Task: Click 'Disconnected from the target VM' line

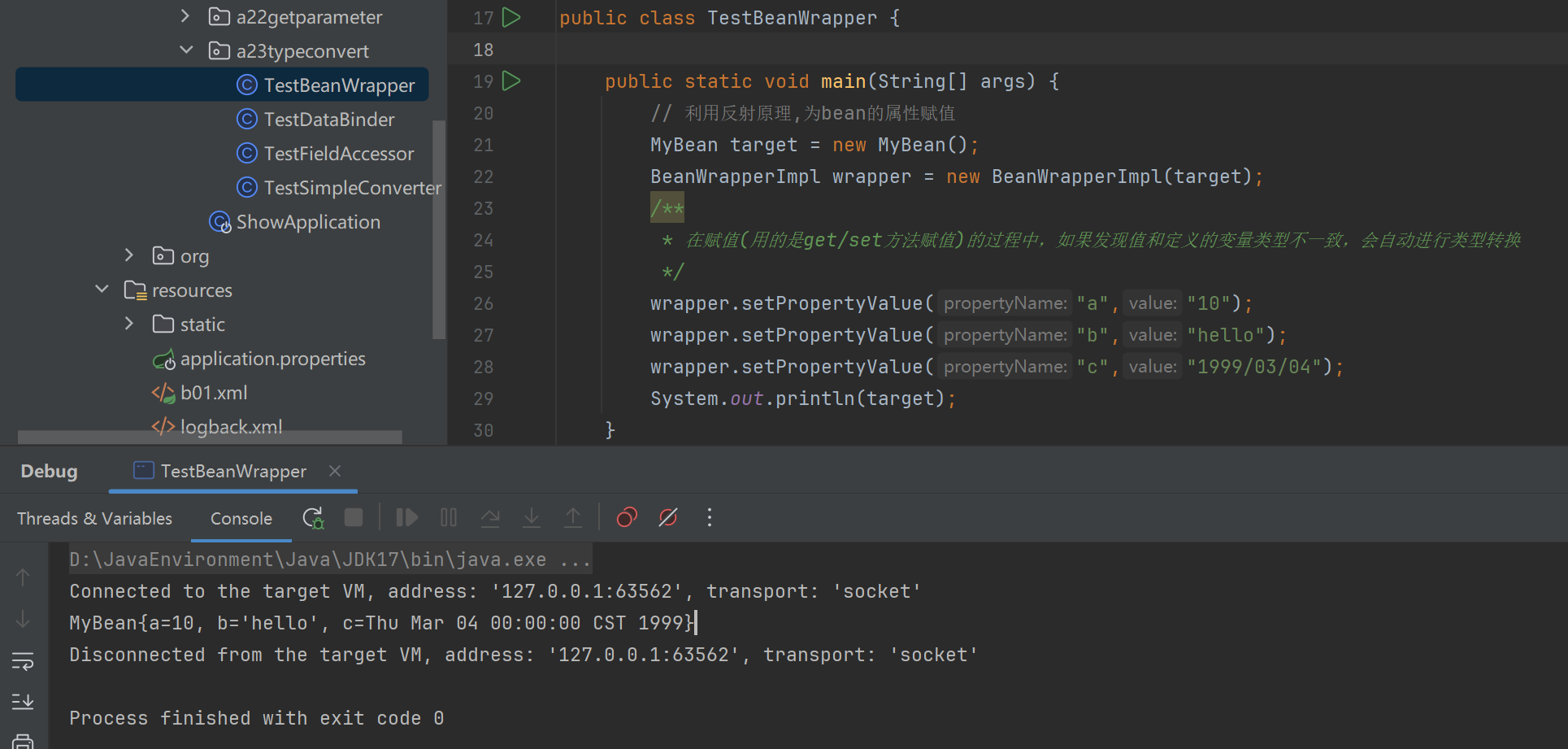Action: (x=523, y=655)
